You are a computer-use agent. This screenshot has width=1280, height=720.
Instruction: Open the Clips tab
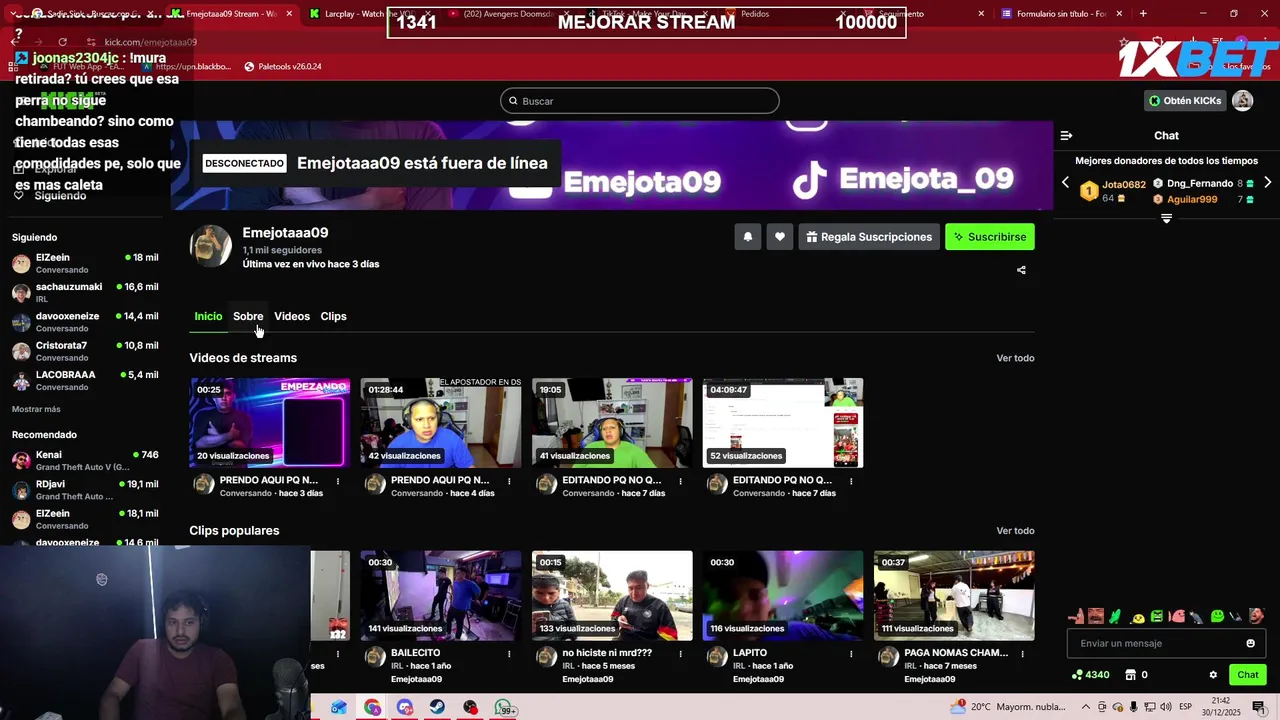tap(333, 316)
